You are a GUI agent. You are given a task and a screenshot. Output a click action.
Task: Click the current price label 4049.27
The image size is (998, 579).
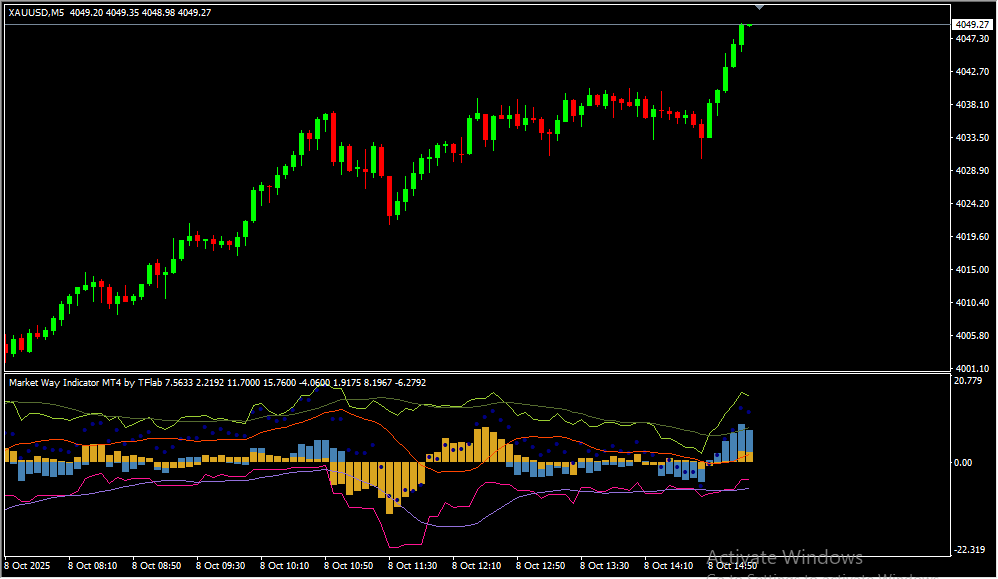pyautogui.click(x=970, y=24)
